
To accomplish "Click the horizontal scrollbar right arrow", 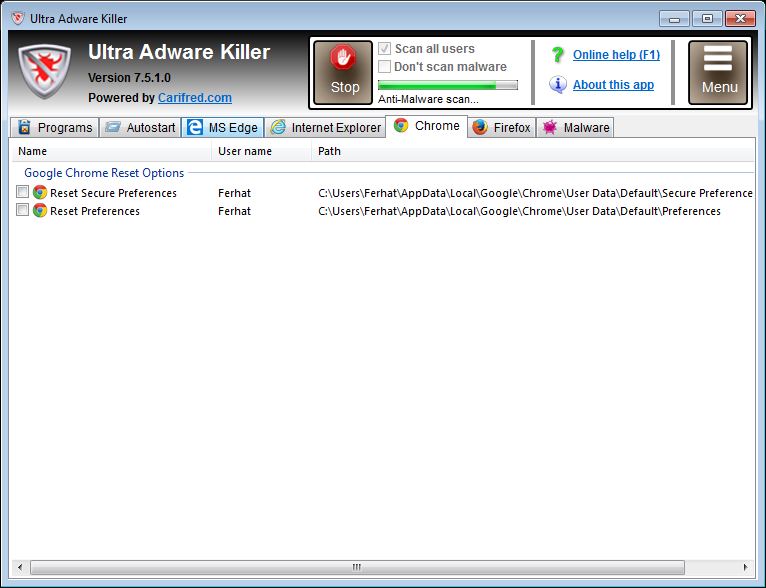I will 745,567.
